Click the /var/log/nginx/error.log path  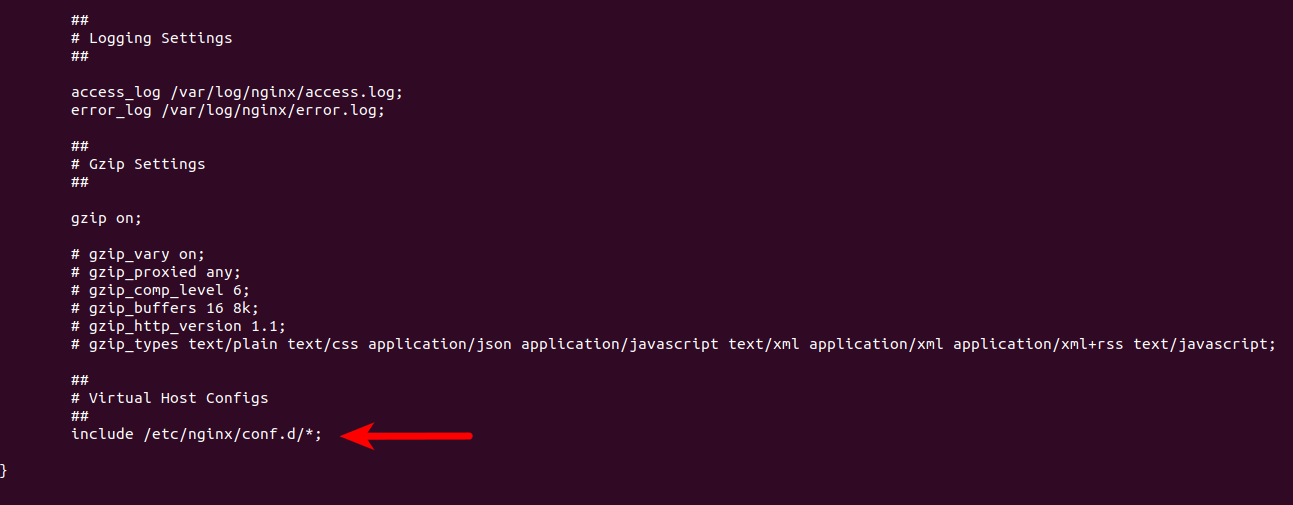[273, 110]
